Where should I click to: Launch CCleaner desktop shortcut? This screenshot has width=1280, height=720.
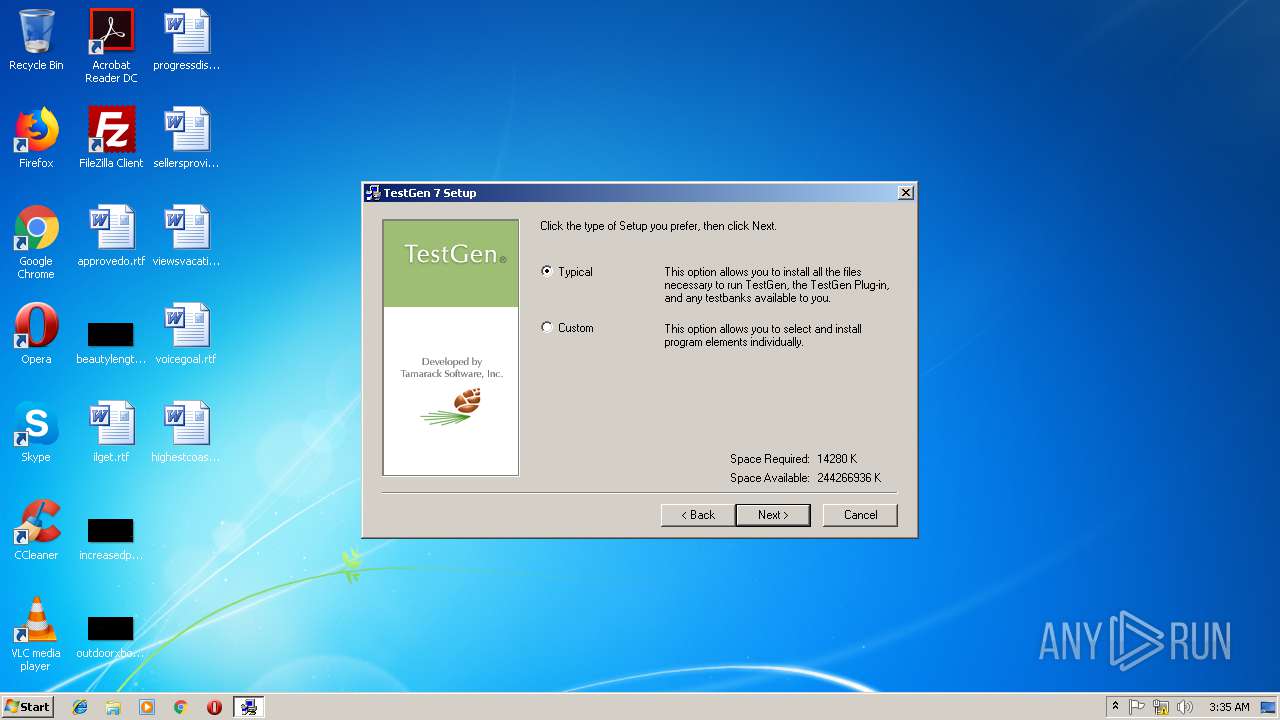[x=36, y=530]
